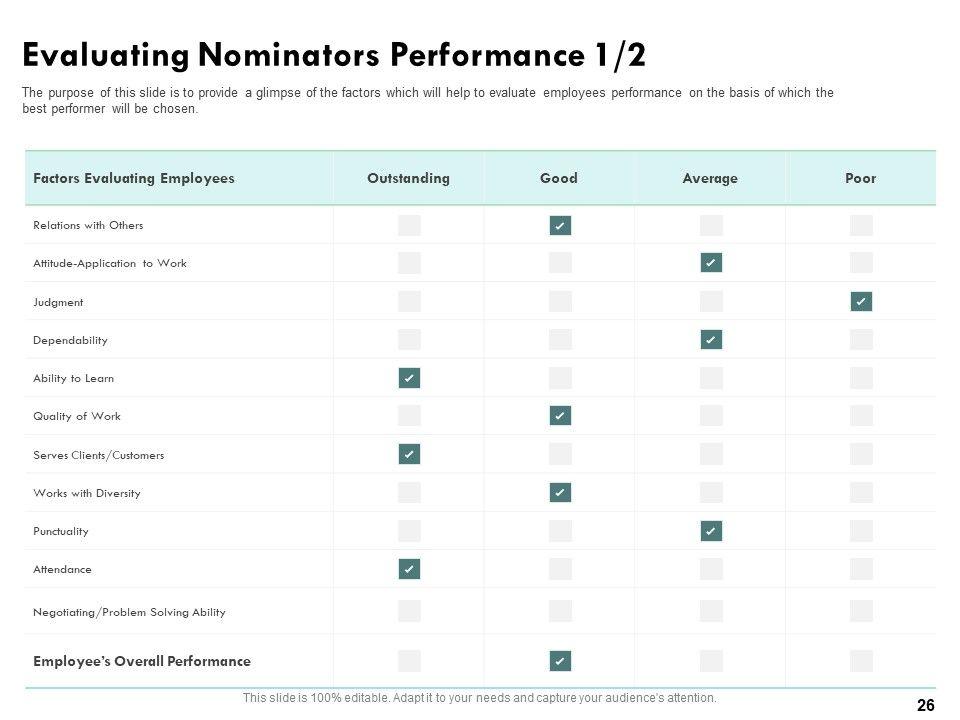Check Good for Negotiating/Problem Solving Ability
The height and width of the screenshot is (720, 960).
560,611
